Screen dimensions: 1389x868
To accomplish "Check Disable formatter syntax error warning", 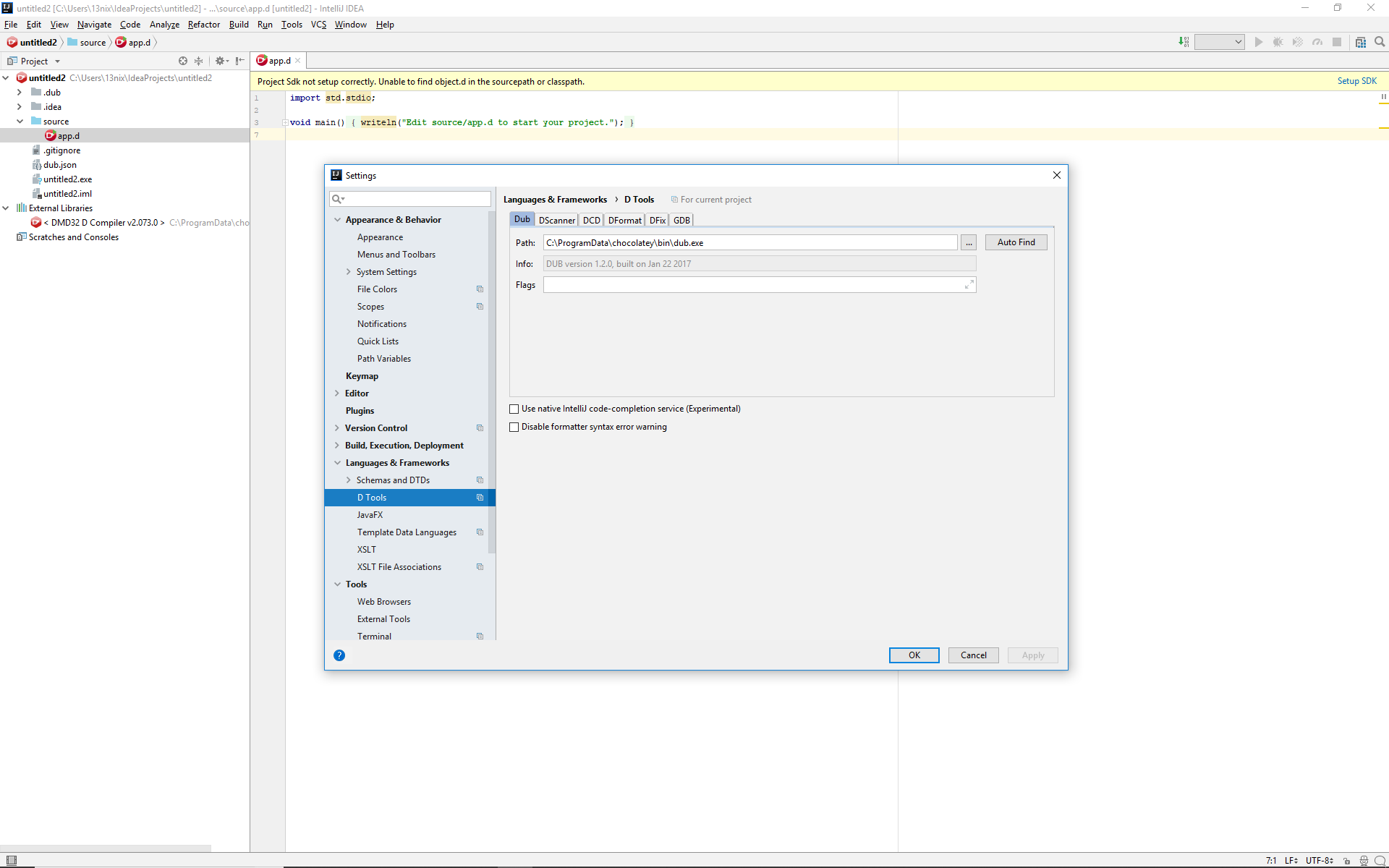I will coord(514,427).
